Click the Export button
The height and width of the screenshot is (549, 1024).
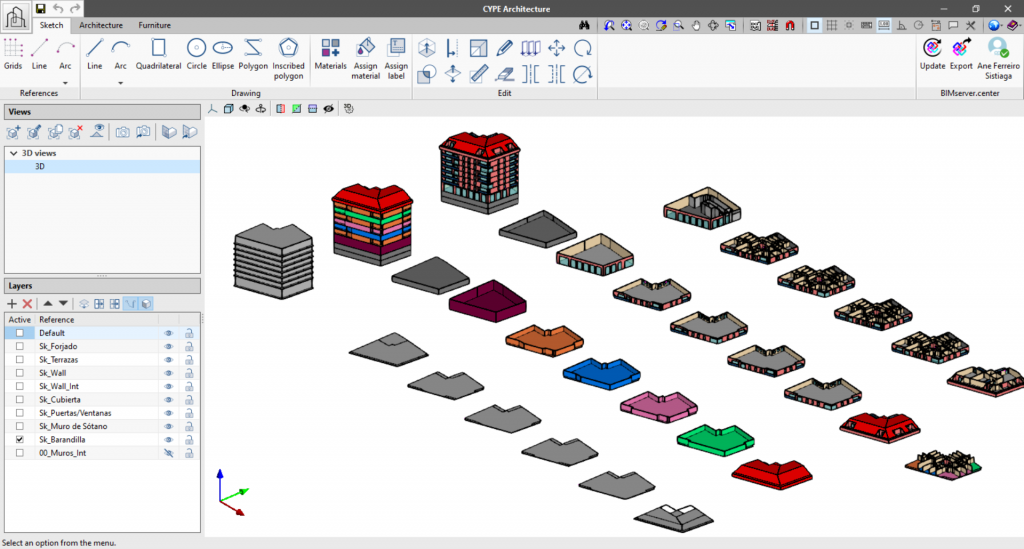pos(961,53)
